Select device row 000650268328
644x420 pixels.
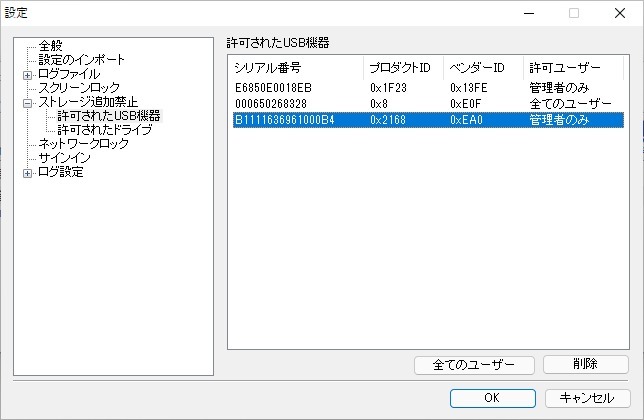(x=428, y=104)
